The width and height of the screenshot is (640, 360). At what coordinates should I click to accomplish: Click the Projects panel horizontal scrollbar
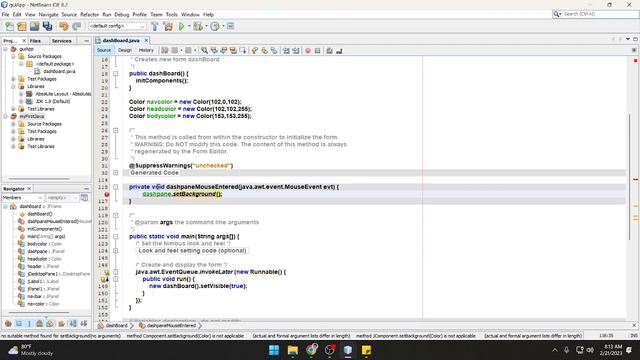[x=40, y=179]
